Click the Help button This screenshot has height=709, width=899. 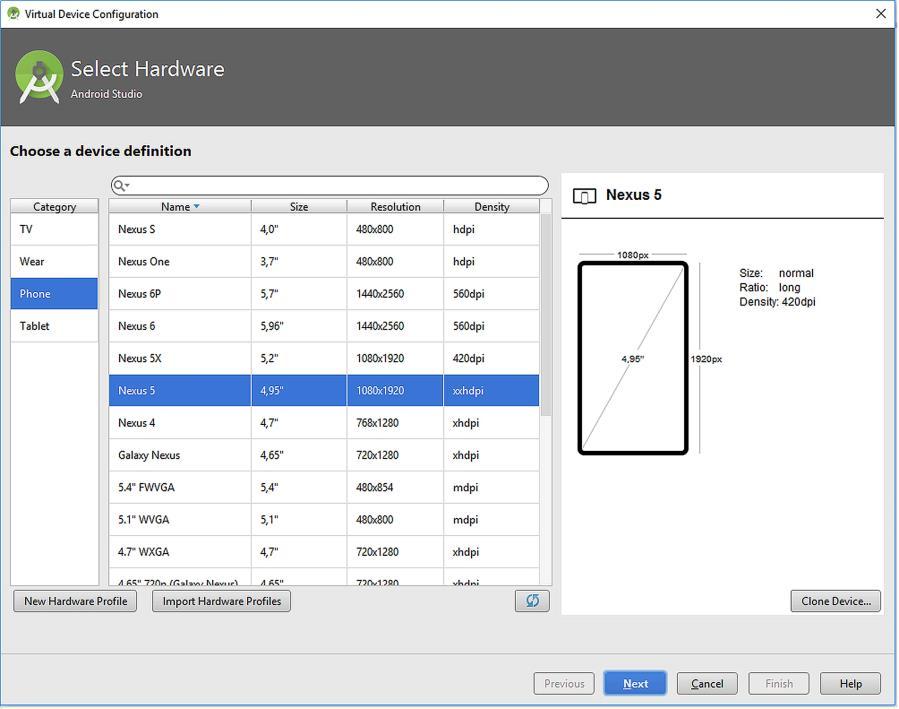850,683
